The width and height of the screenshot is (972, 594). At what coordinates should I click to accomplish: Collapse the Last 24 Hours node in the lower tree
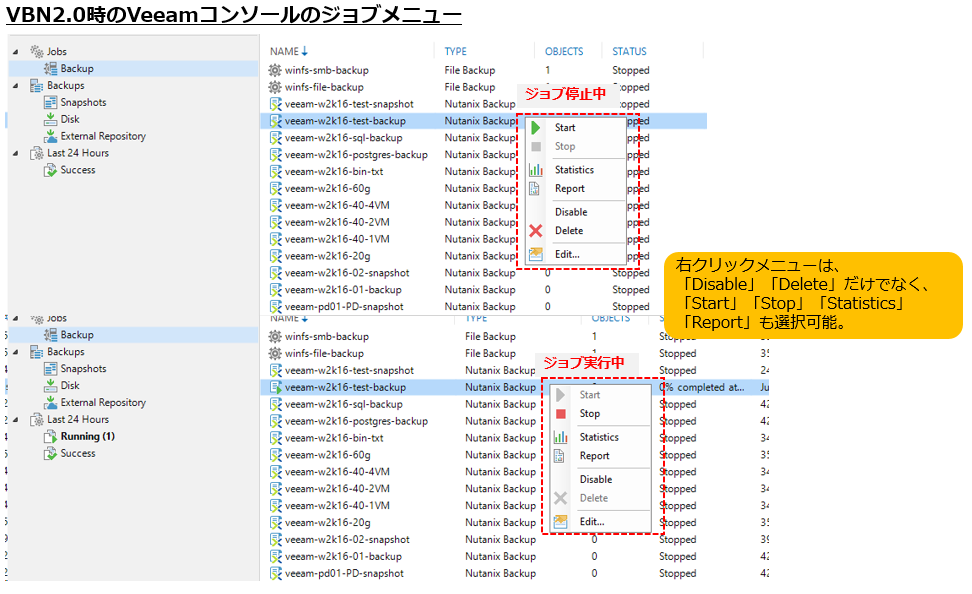pyautogui.click(x=15, y=420)
